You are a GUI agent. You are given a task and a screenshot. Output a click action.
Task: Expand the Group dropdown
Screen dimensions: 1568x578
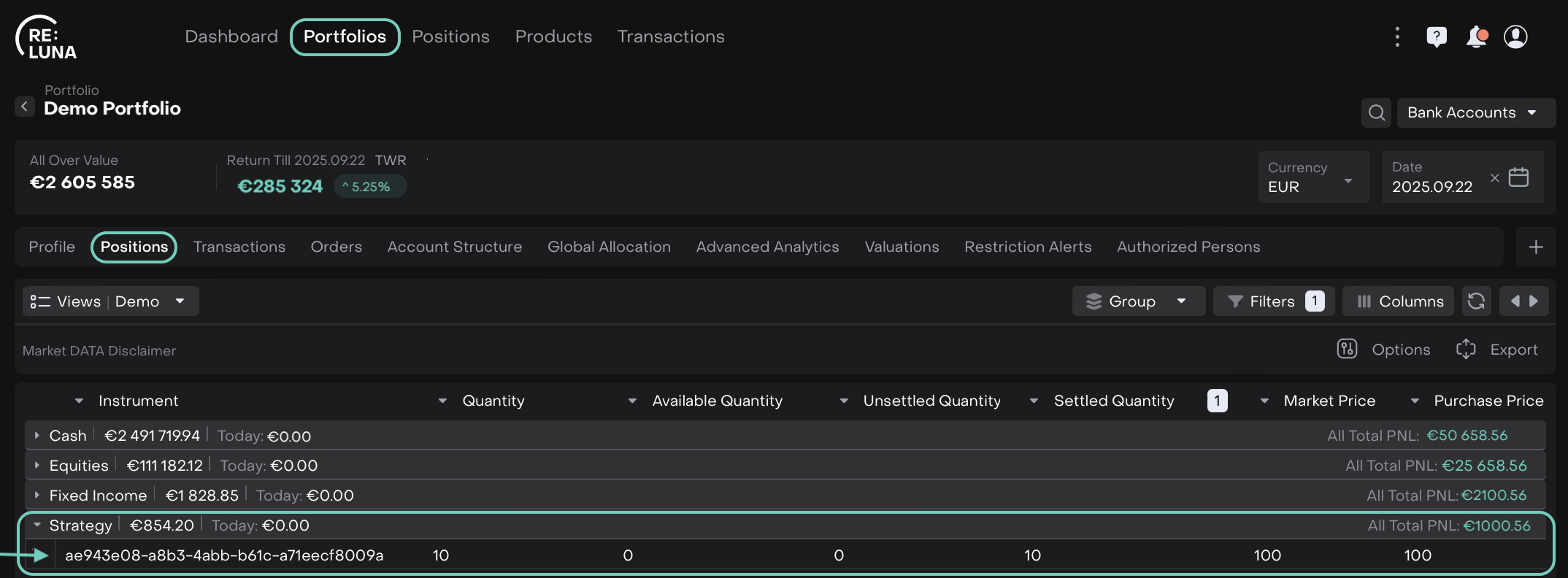point(1137,301)
